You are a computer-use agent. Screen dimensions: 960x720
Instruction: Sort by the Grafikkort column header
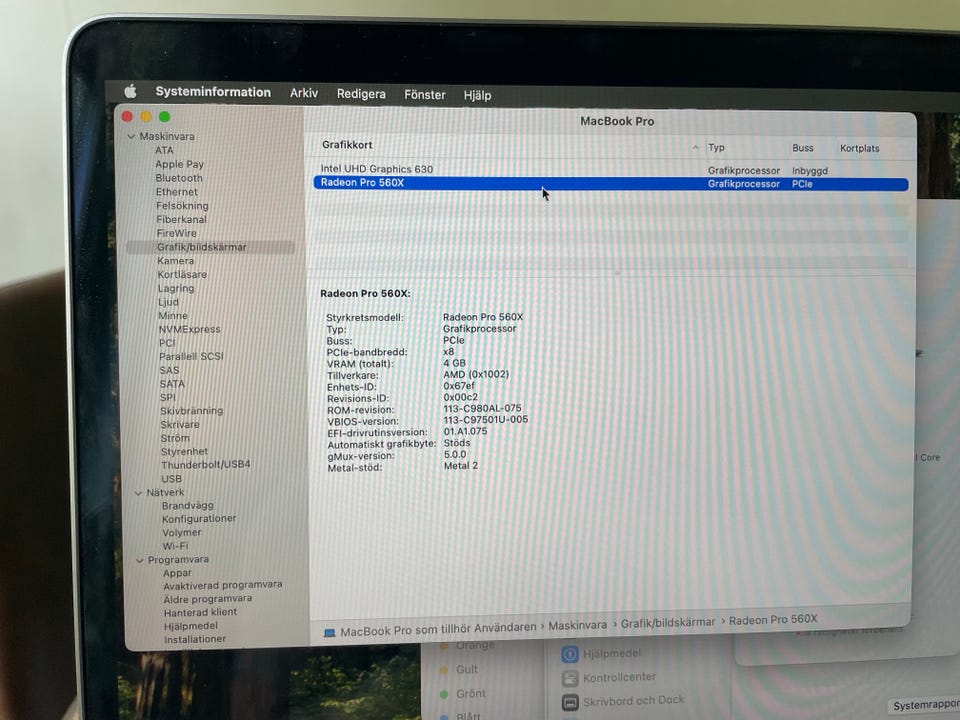tap(347, 145)
